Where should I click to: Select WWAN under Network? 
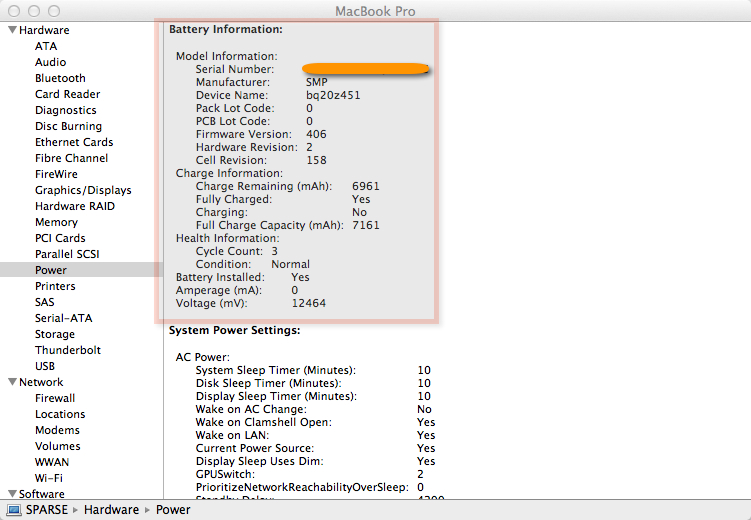click(x=52, y=462)
